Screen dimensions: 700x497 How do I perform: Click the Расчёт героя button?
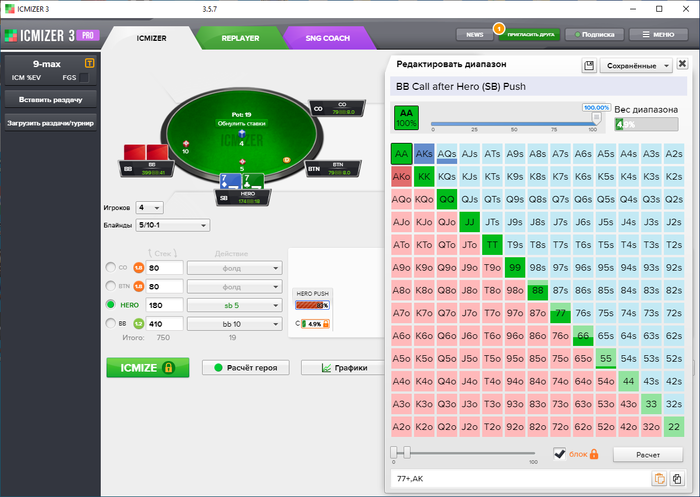(x=246, y=368)
